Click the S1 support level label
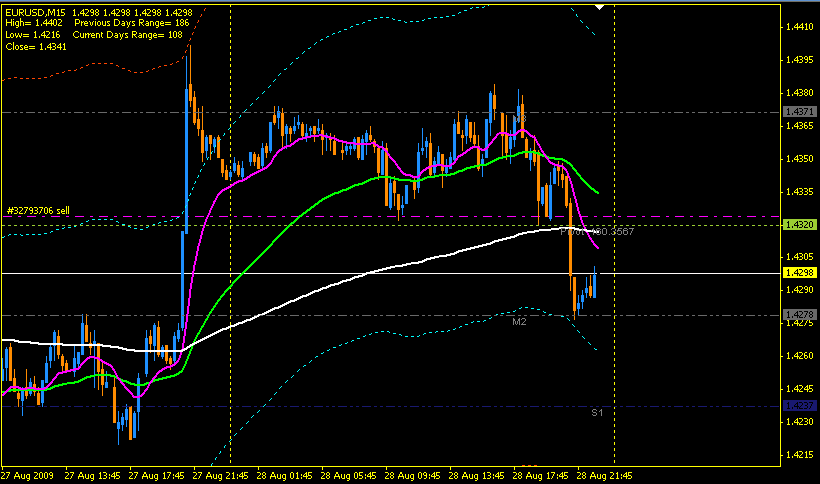 pyautogui.click(x=597, y=413)
